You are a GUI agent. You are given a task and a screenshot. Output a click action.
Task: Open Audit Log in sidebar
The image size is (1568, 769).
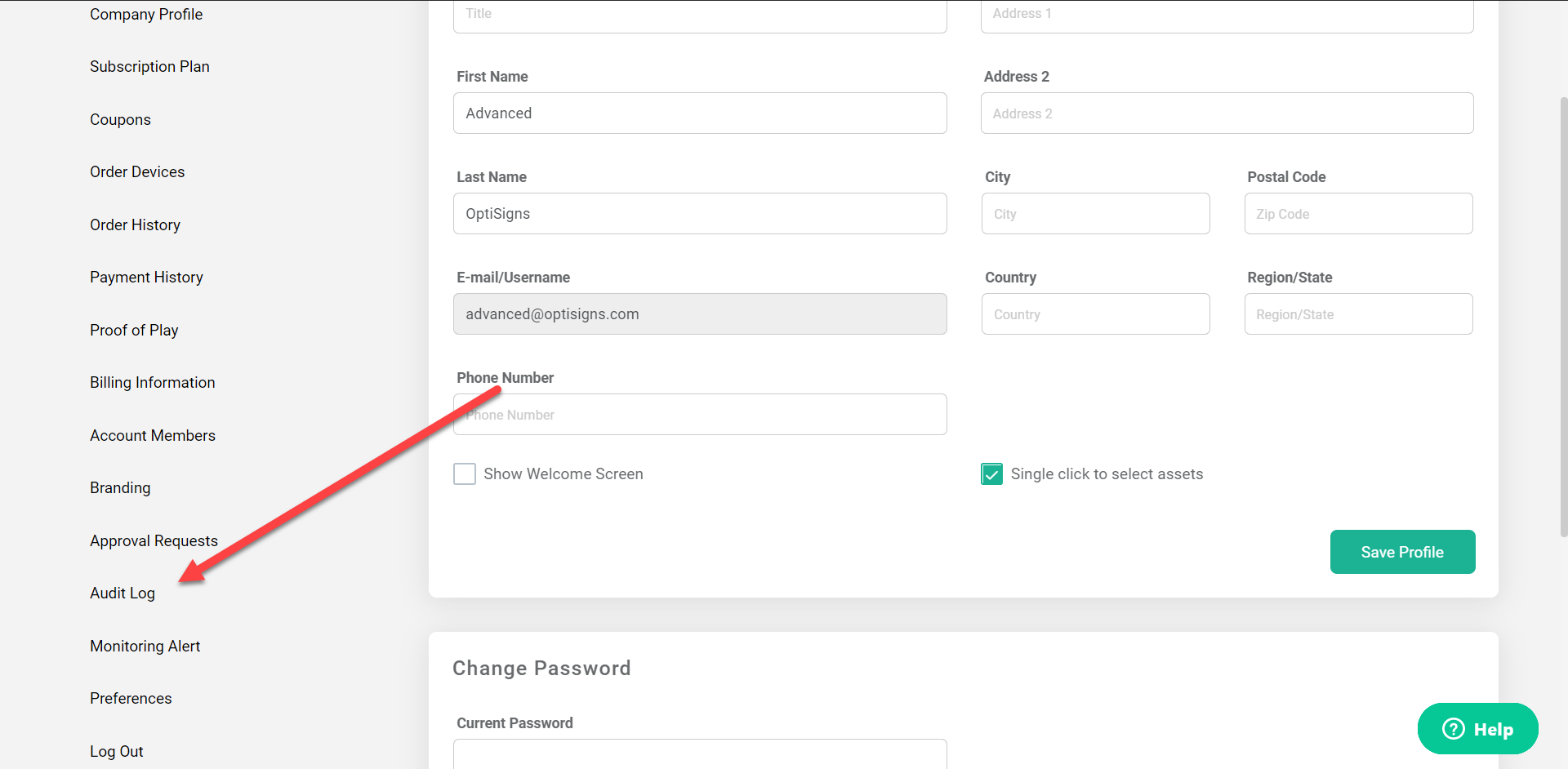pos(122,593)
